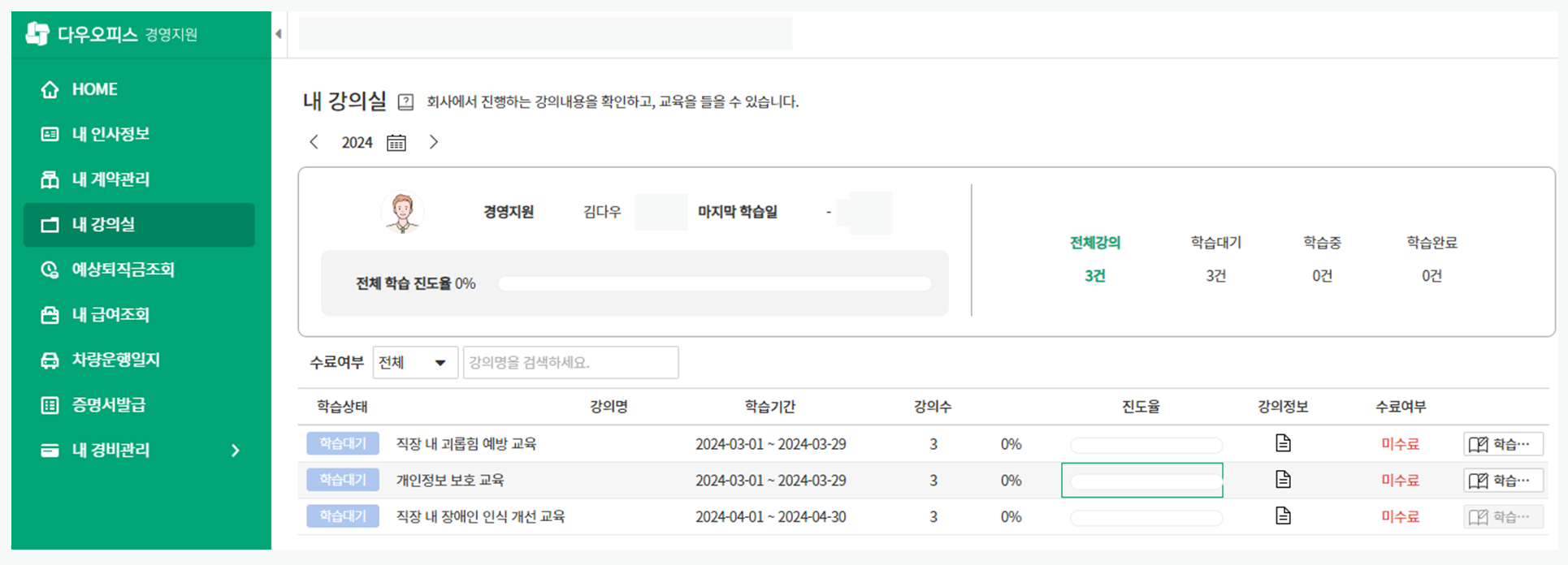Image resolution: width=1568 pixels, height=565 pixels.
Task: Go to previous year with left chevron
Action: pyautogui.click(x=314, y=142)
